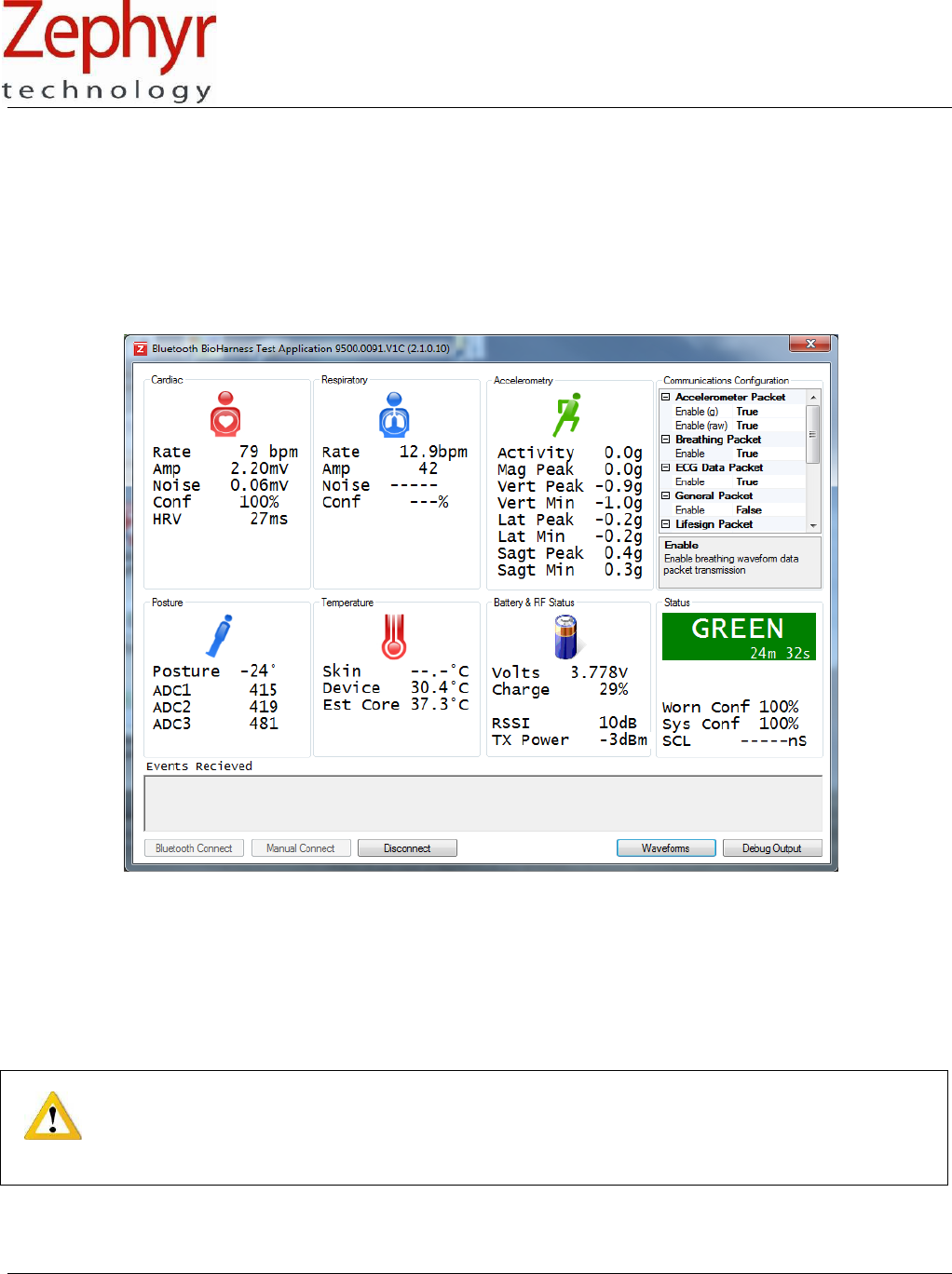Click the red Z application icon in title bar
The width and height of the screenshot is (952, 1274).
coord(140,349)
